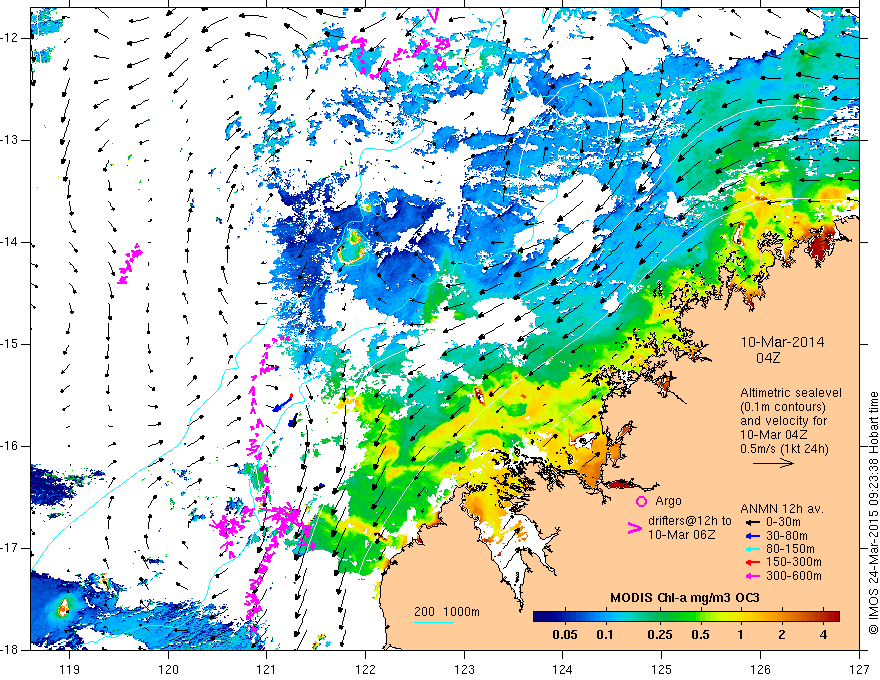This screenshot has height=680, width=880.
Task: Click the longitude label 123
Action: point(464,669)
